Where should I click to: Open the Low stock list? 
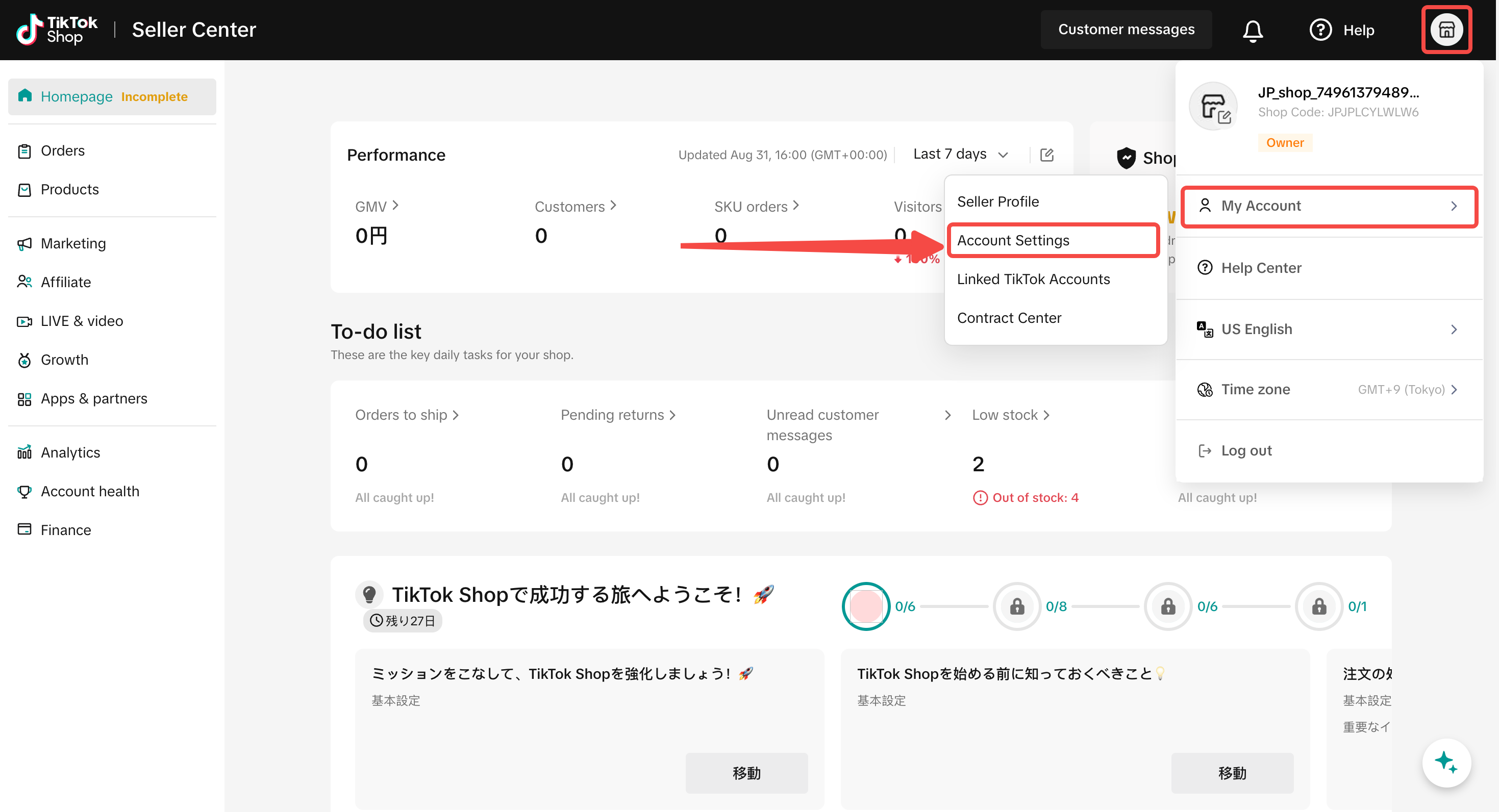tap(1011, 415)
